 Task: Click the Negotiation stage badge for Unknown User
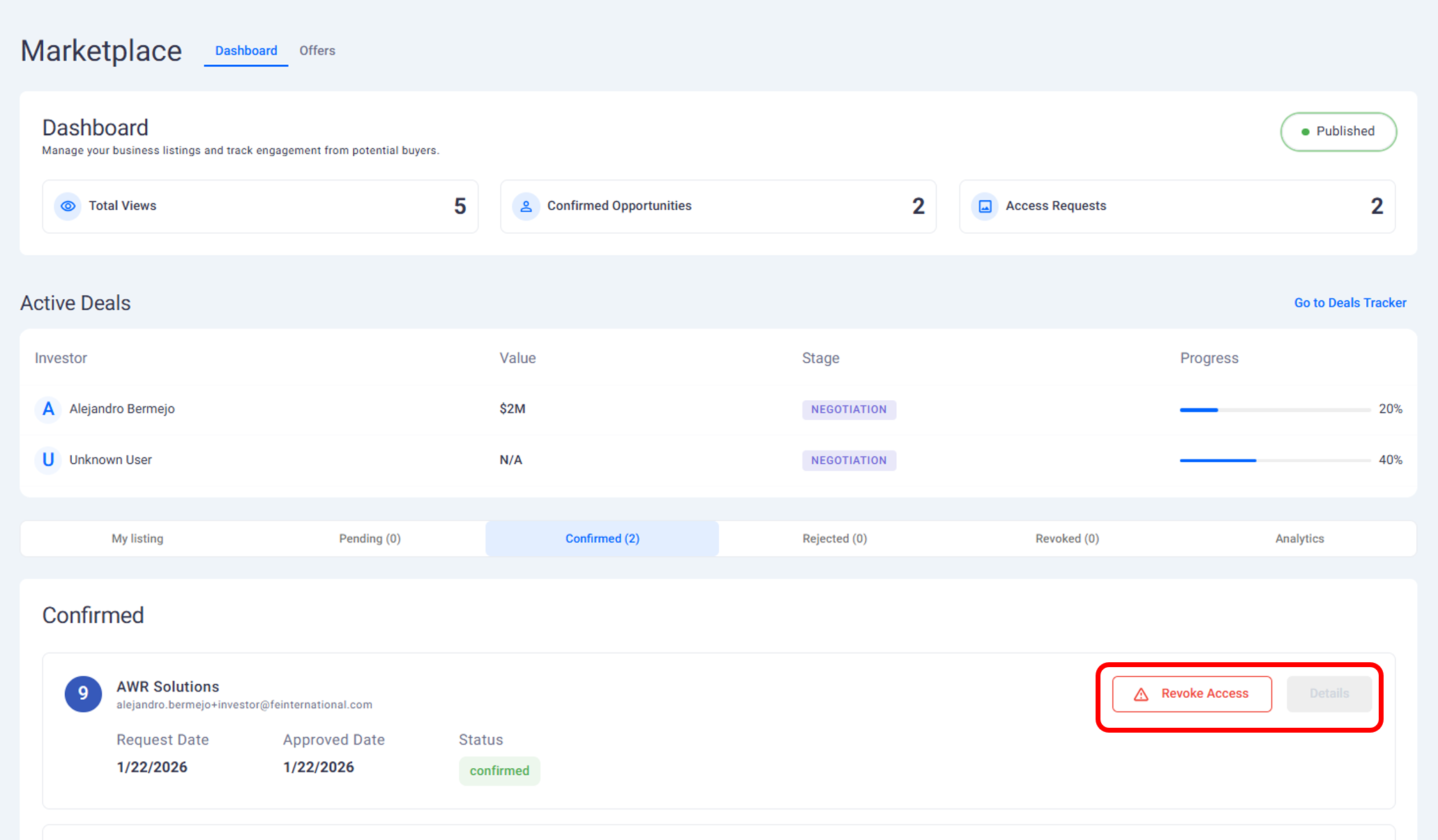(x=849, y=461)
